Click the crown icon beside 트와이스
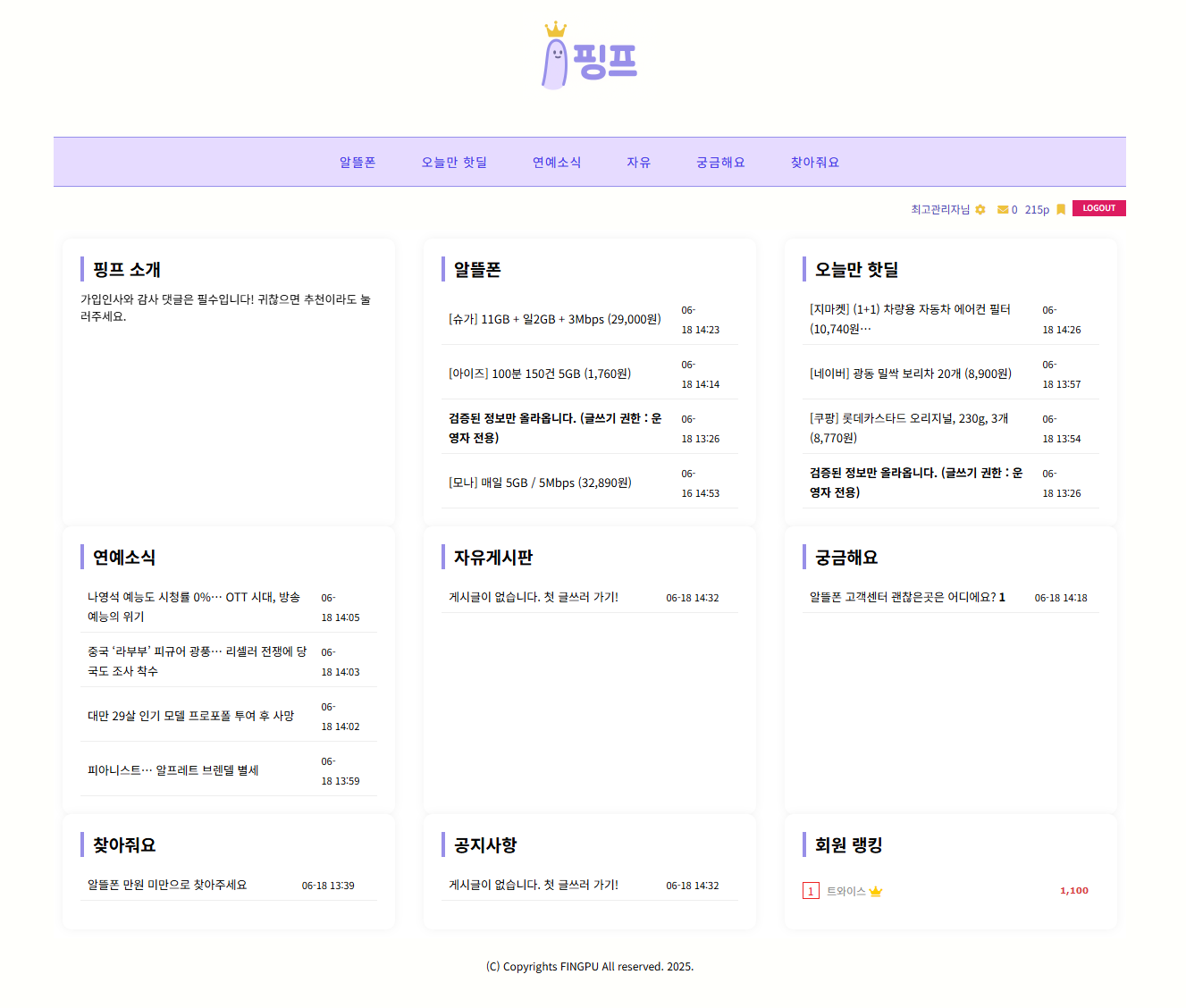The width and height of the screenshot is (1186, 1008). click(876, 892)
